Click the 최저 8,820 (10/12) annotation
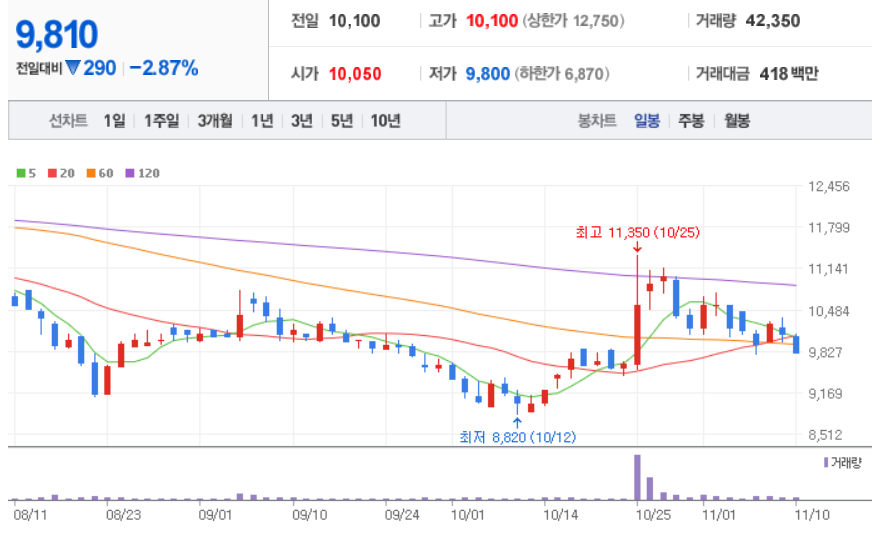Viewport: 872px width, 543px height. (x=518, y=437)
